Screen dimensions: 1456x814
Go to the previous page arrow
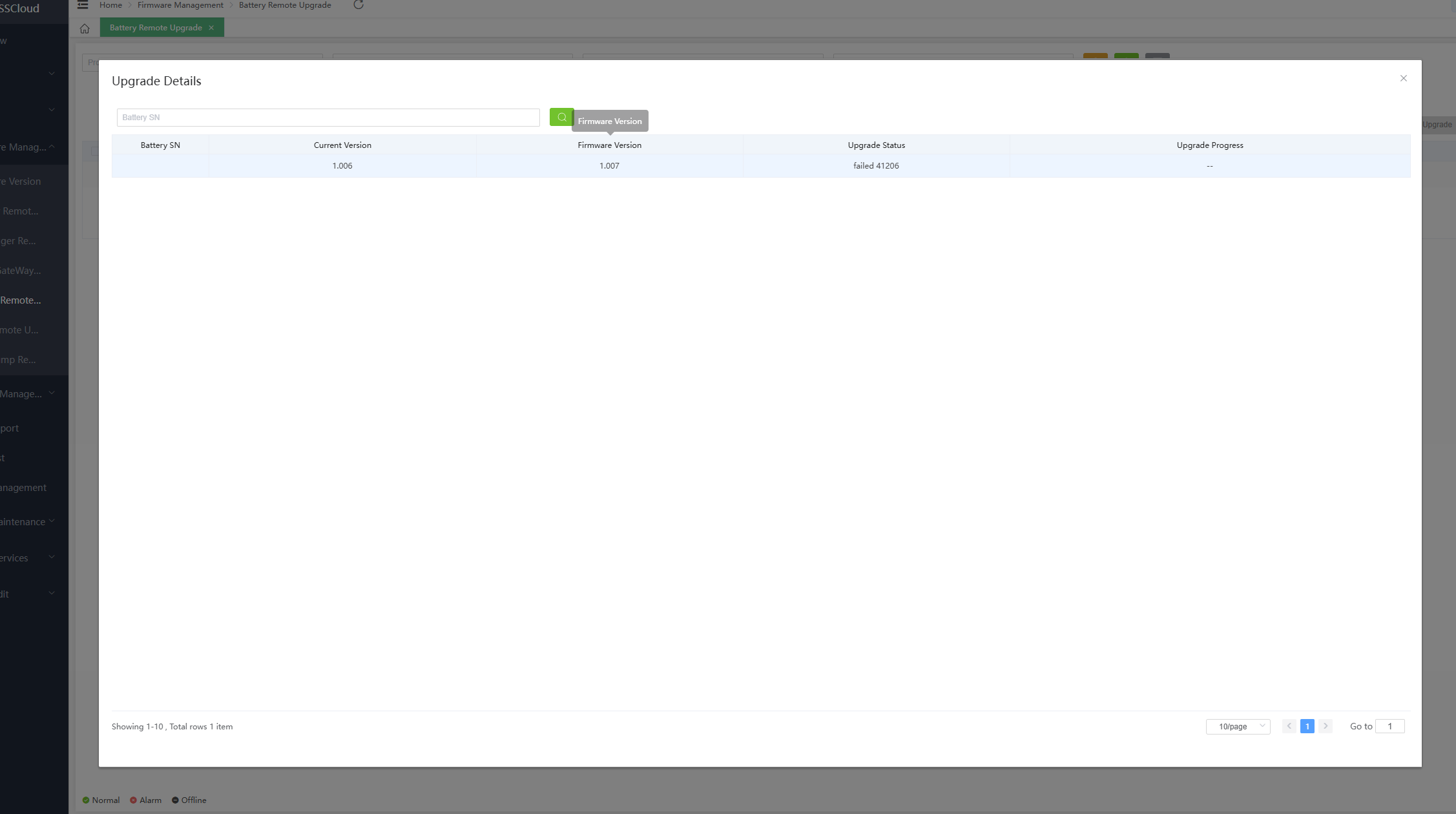[1289, 726]
